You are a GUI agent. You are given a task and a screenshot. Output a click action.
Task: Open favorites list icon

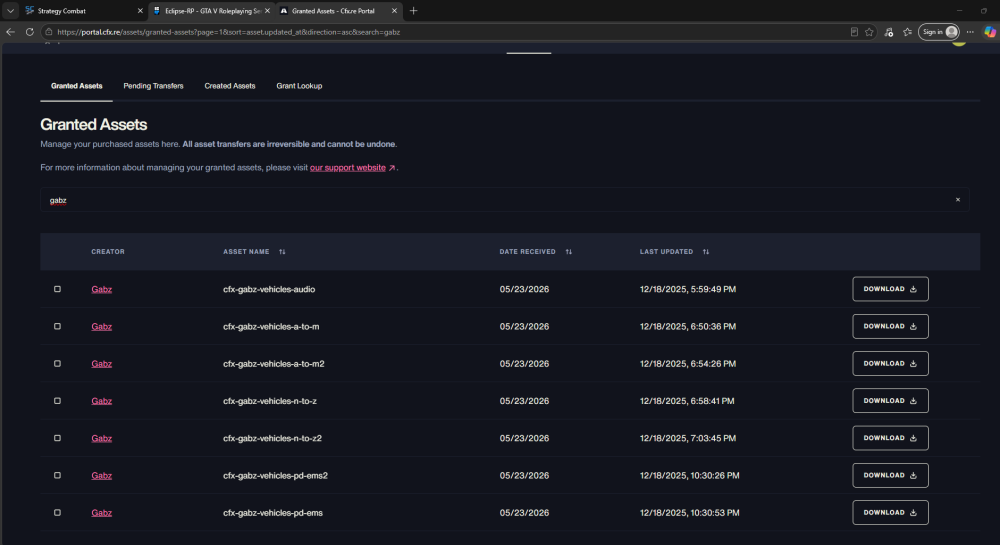[908, 32]
